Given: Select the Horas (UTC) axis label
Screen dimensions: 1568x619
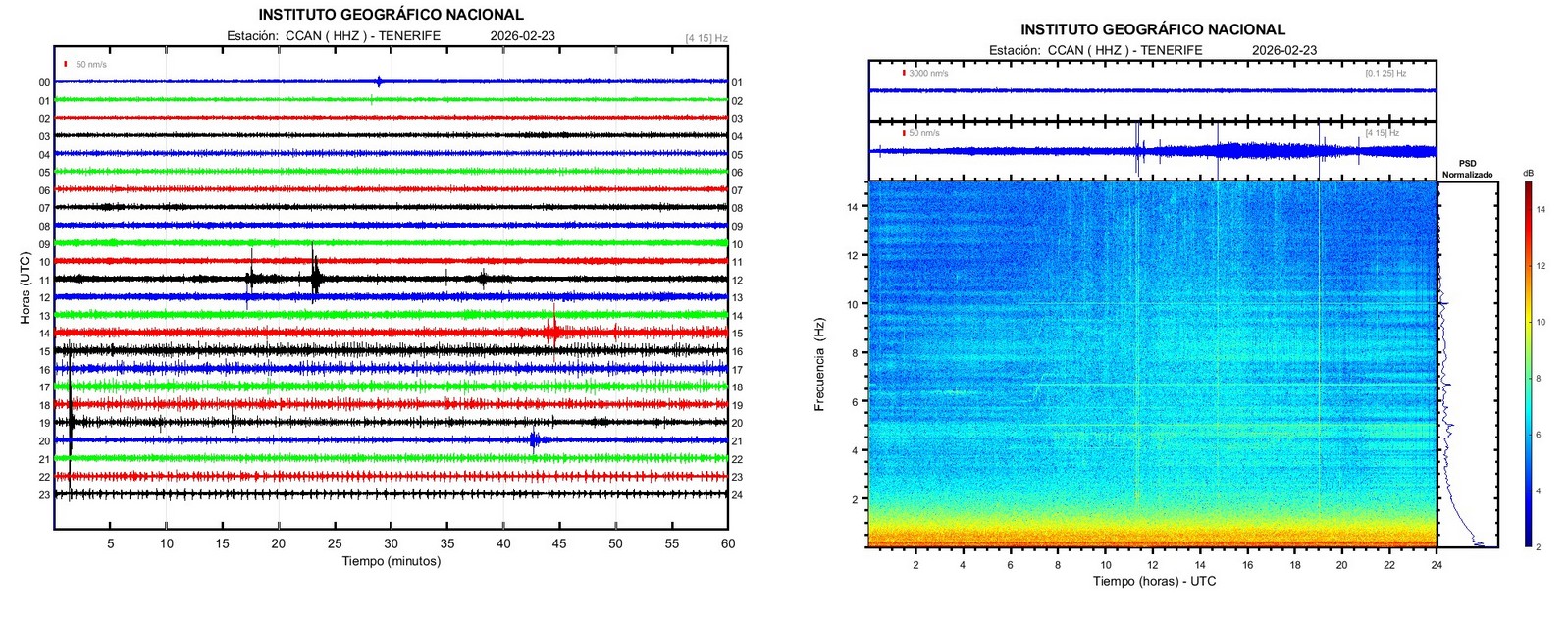Looking at the screenshot, I should [x=25, y=287].
